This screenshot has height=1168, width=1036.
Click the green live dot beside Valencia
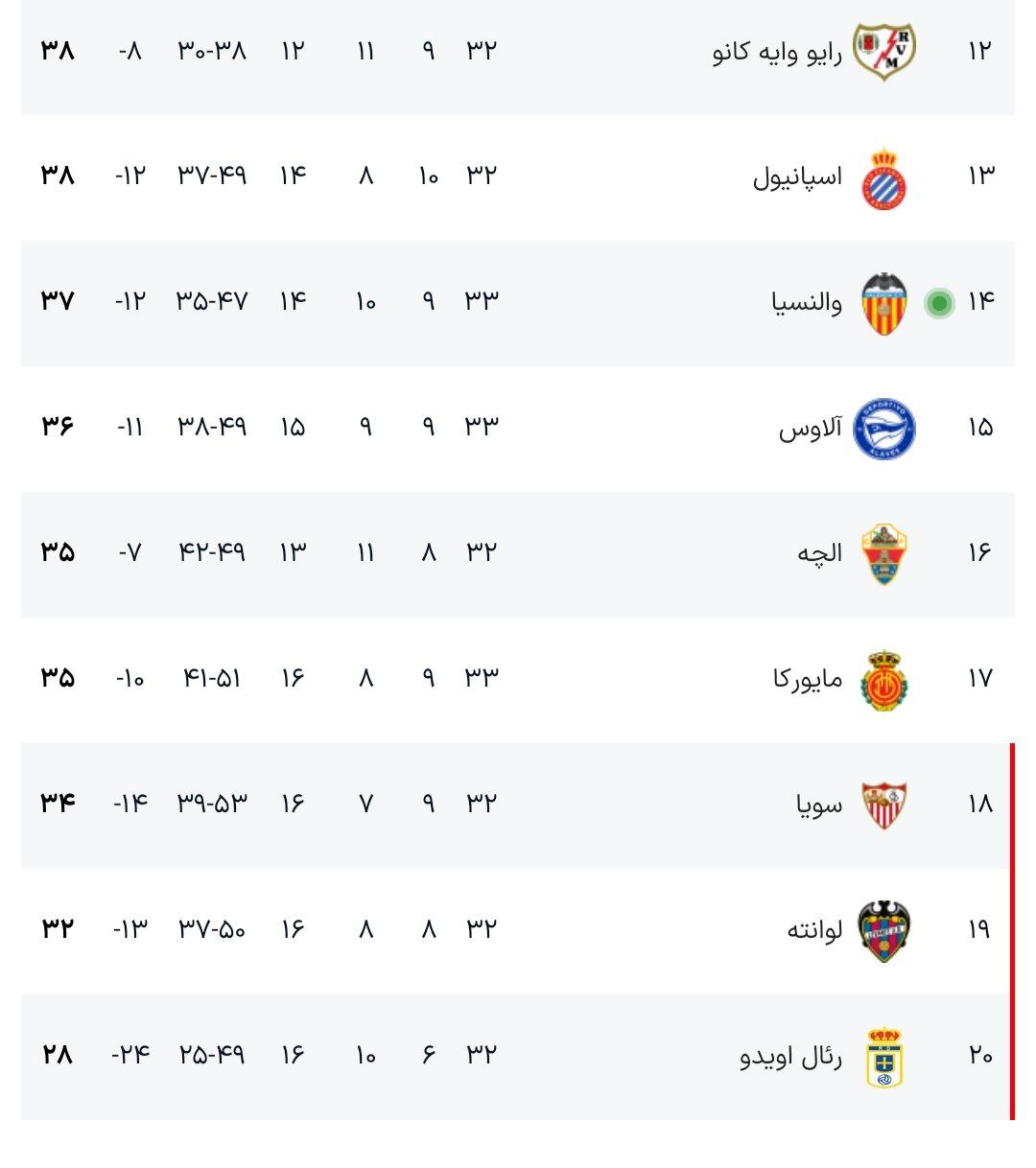coord(939,304)
